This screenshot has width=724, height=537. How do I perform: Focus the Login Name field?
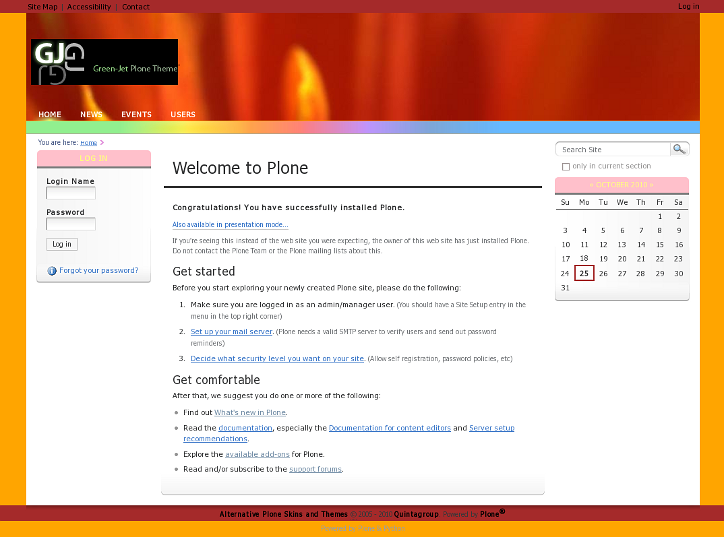pyautogui.click(x=71, y=193)
